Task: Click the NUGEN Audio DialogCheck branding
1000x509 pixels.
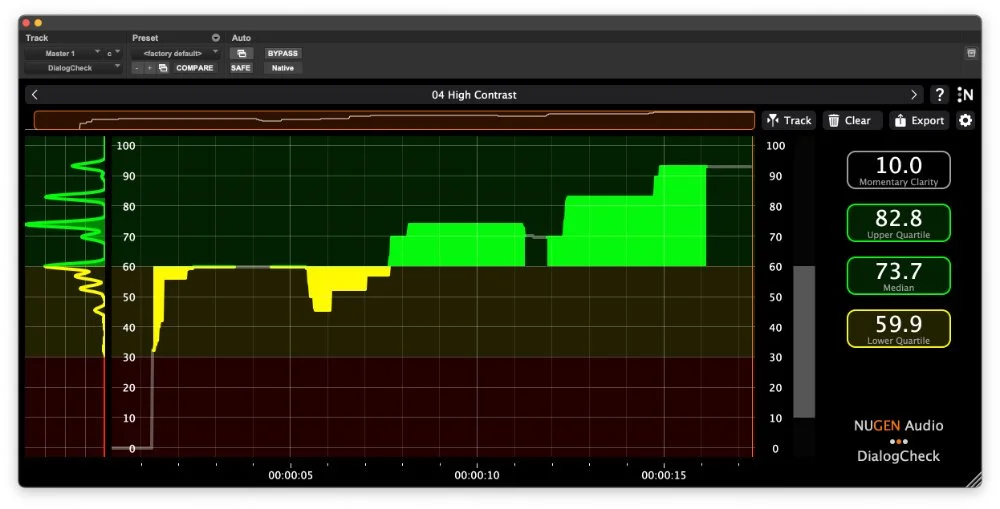Action: (899, 441)
